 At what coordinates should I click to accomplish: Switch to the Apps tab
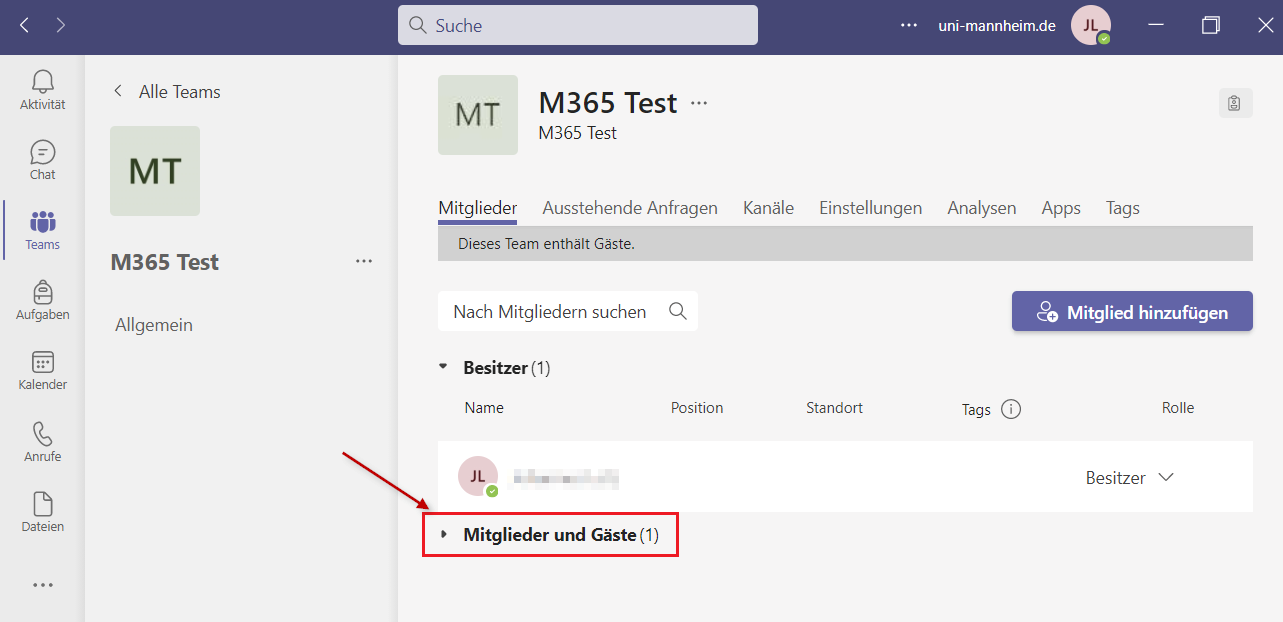(1061, 208)
